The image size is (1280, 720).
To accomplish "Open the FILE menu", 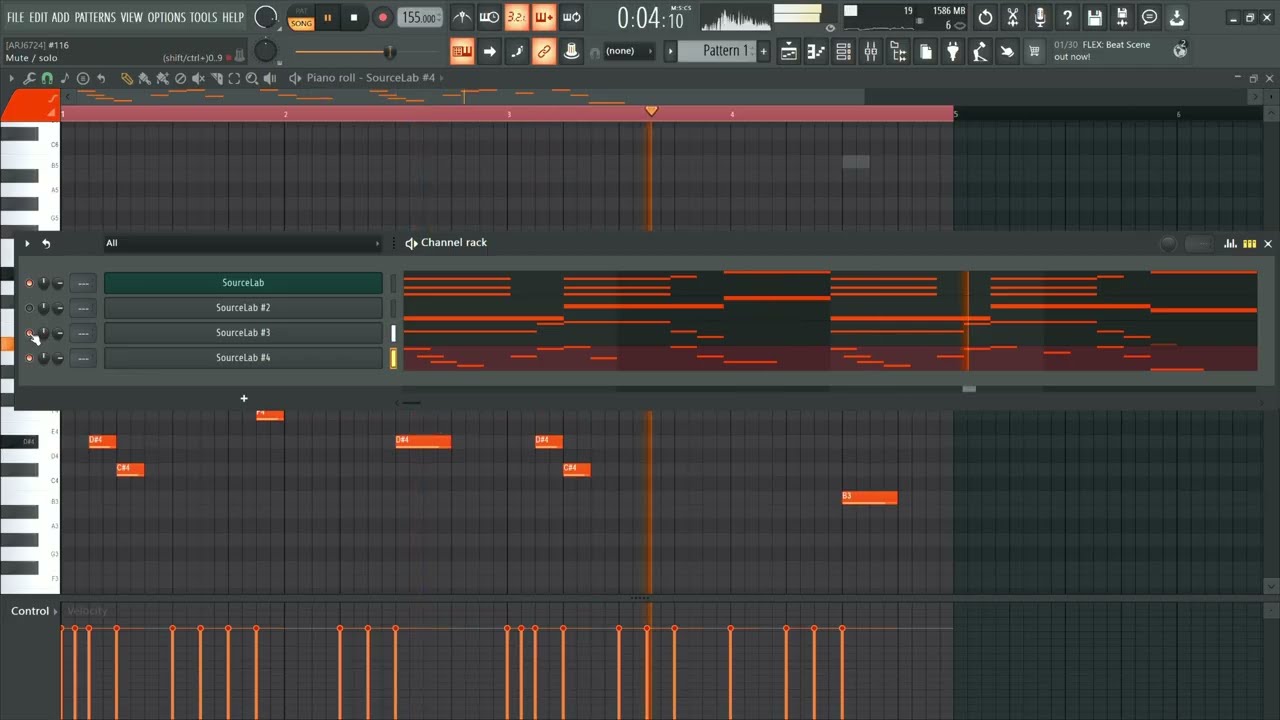I will tap(15, 17).
